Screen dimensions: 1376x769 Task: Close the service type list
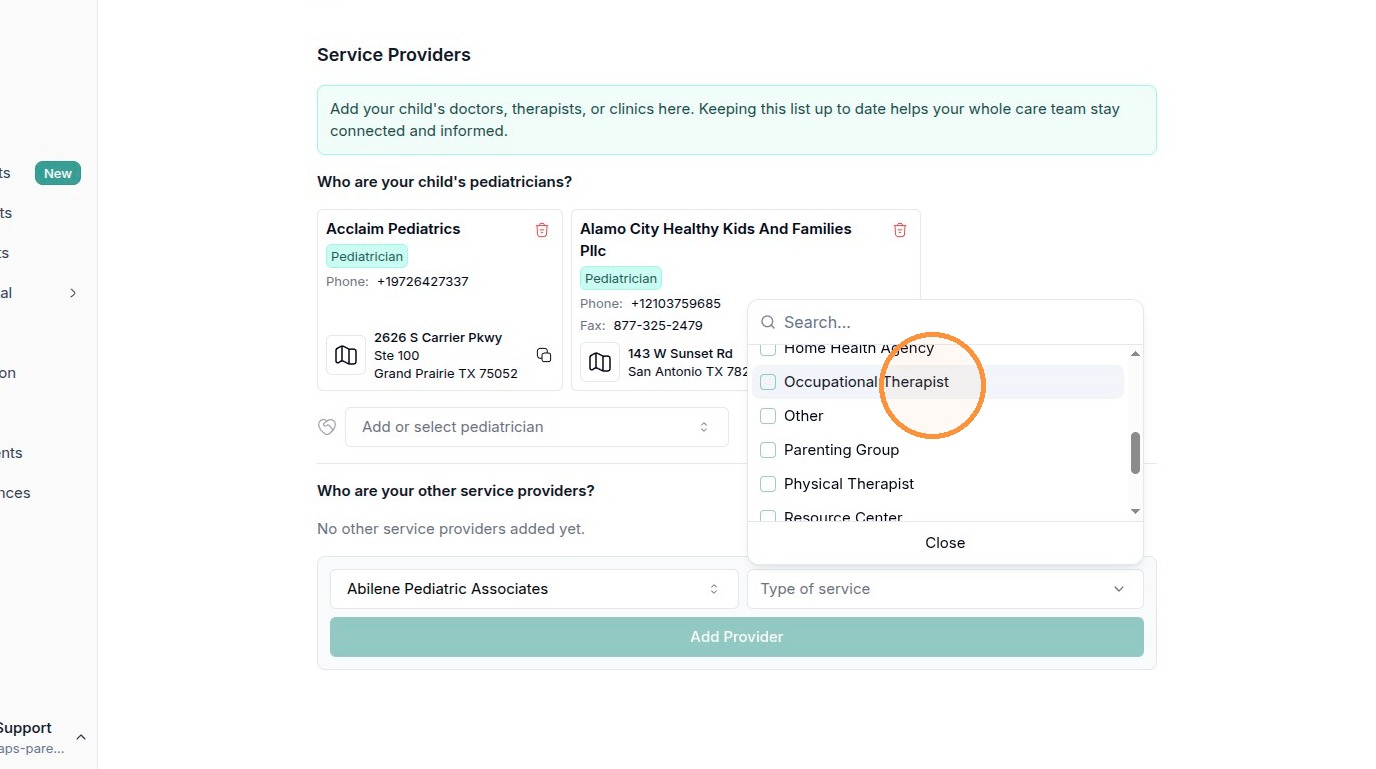pyautogui.click(x=945, y=543)
